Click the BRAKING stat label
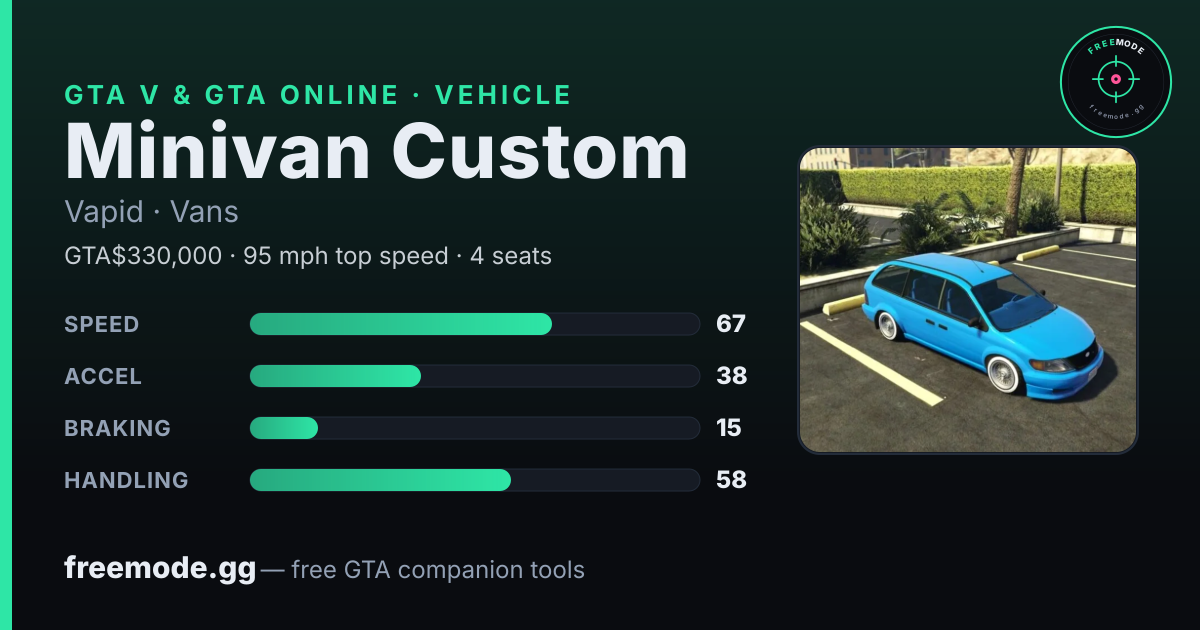The width and height of the screenshot is (1200, 630). tap(117, 428)
